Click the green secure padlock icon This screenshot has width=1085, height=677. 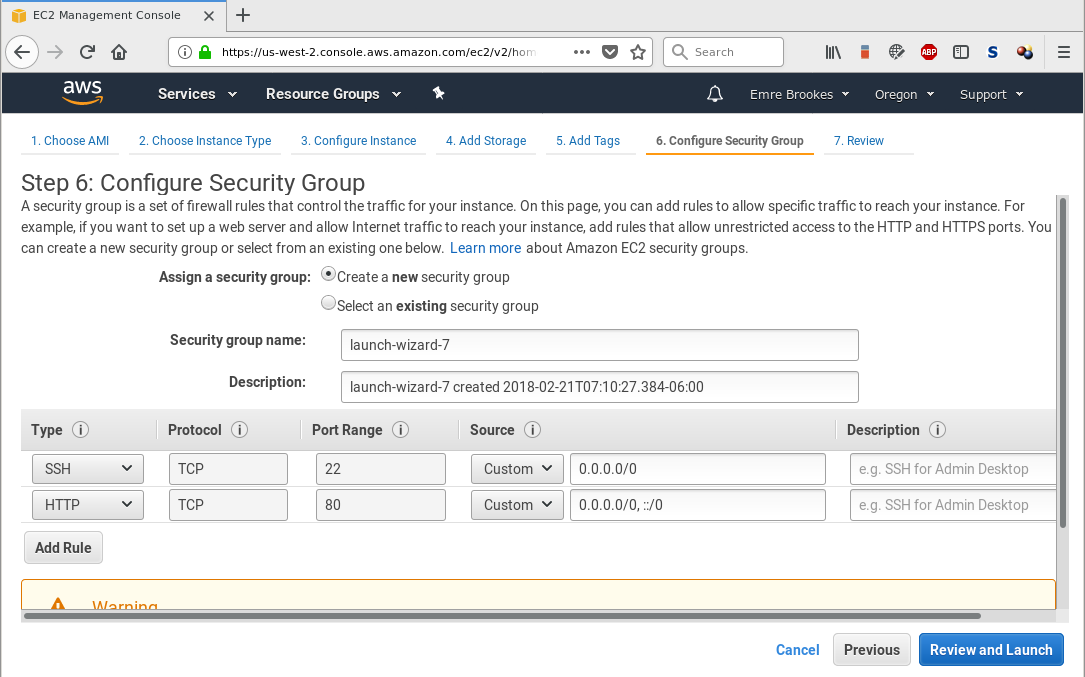coord(205,52)
